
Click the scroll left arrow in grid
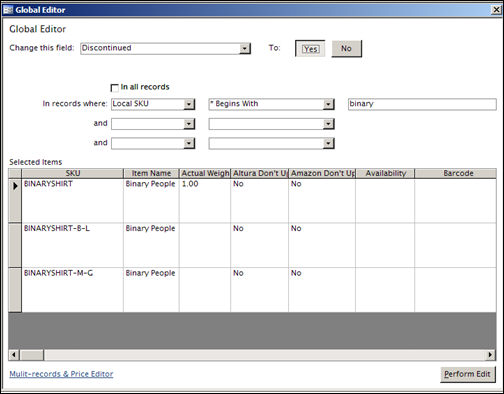[x=14, y=355]
